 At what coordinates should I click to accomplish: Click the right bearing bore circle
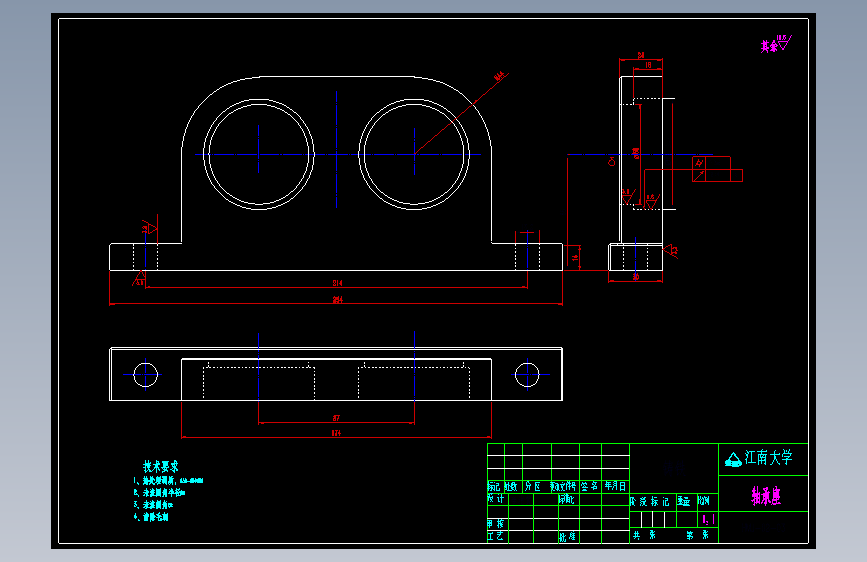click(x=414, y=154)
